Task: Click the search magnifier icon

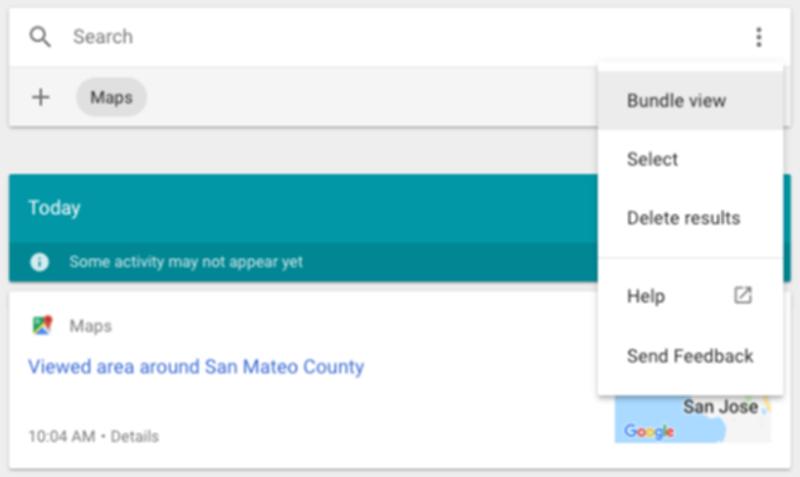Action: (x=40, y=37)
